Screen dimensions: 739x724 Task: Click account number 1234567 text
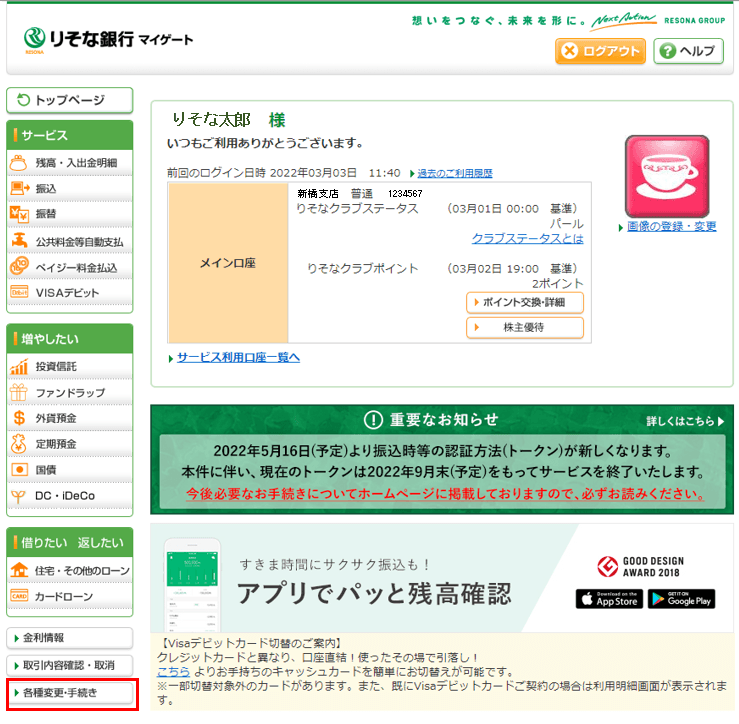click(x=405, y=194)
